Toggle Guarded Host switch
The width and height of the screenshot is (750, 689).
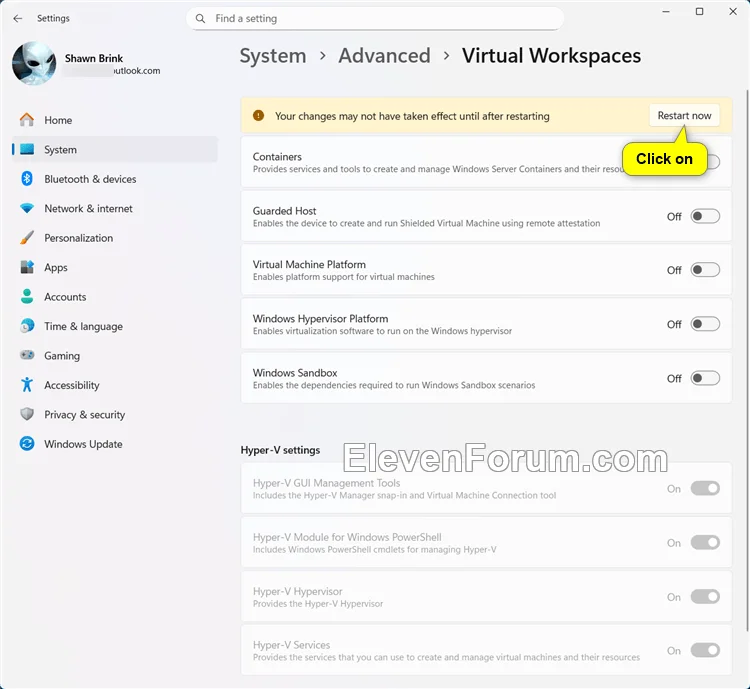[x=705, y=216]
